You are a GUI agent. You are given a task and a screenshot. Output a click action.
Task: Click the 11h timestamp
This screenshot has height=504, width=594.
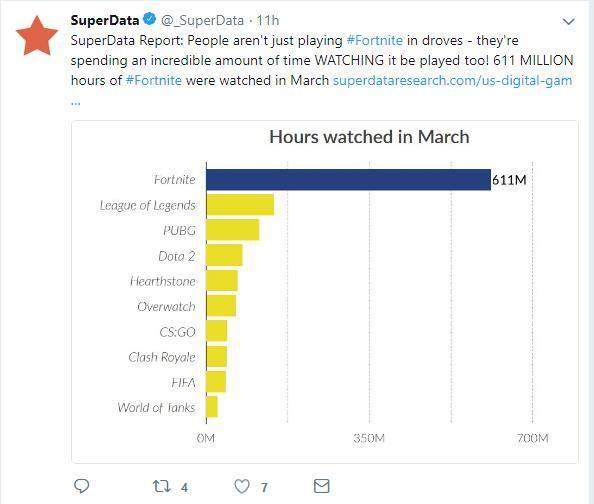268,20
